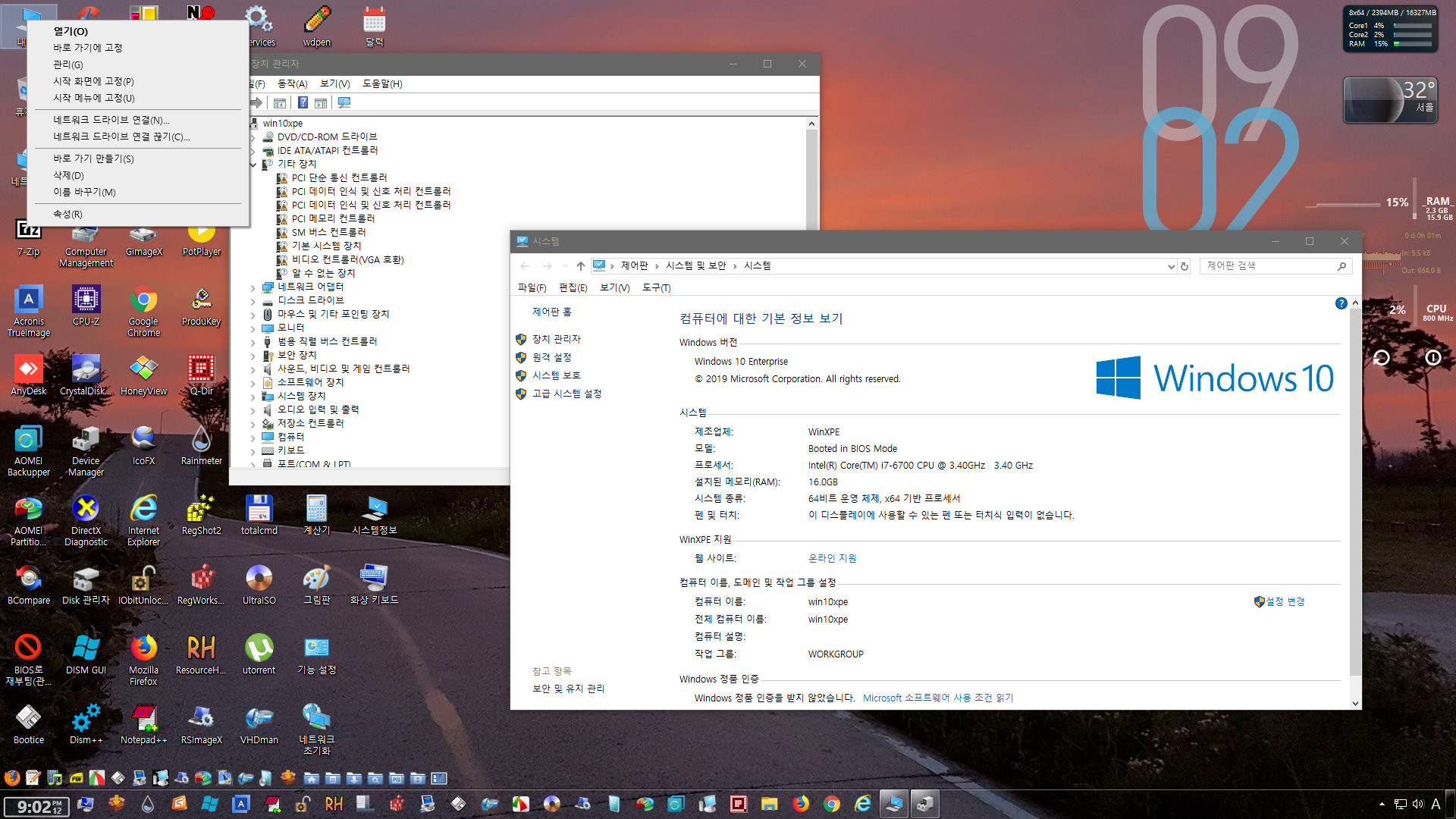Click the help question mark icon in 시스템 window
The height and width of the screenshot is (819, 1456).
click(x=1341, y=303)
